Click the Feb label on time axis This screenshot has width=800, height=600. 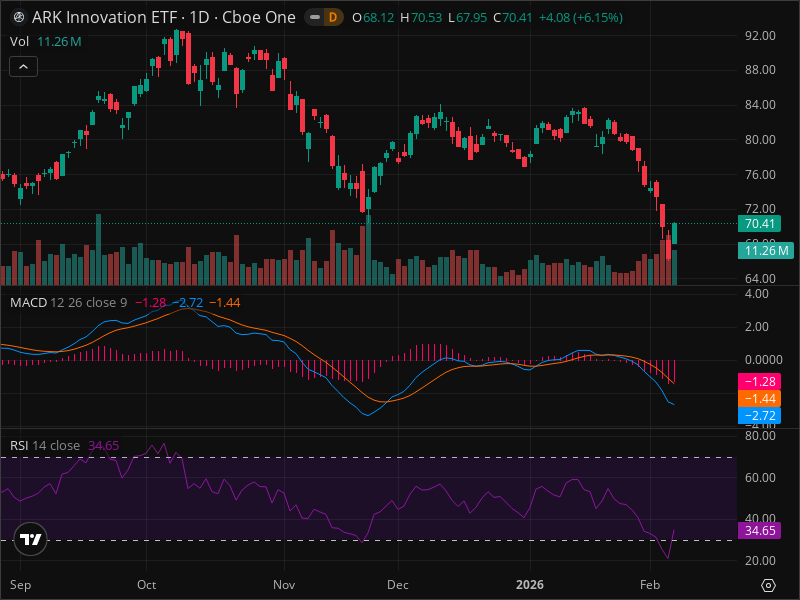(x=650, y=585)
